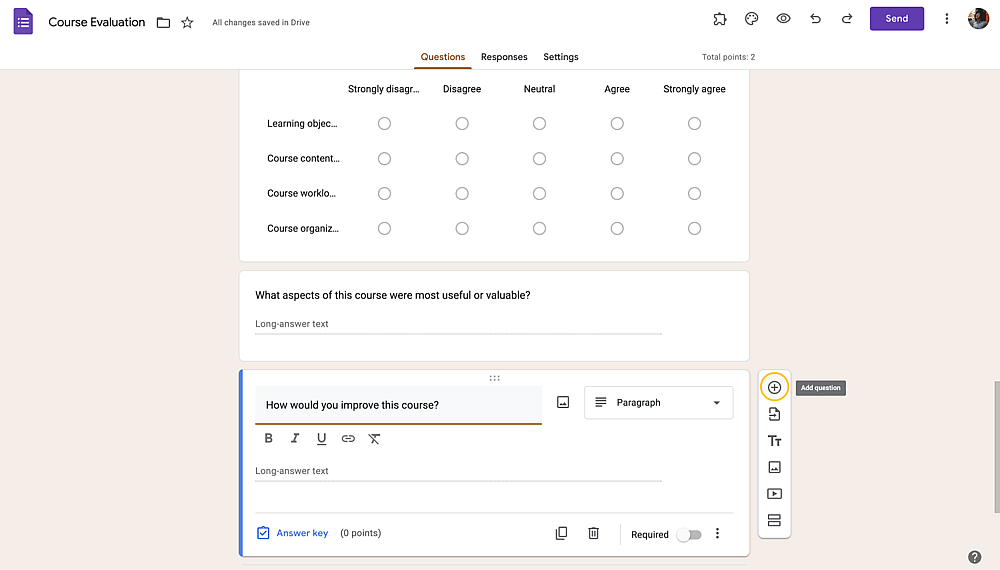Delete the improve-course question
1000x570 pixels.
tap(593, 534)
